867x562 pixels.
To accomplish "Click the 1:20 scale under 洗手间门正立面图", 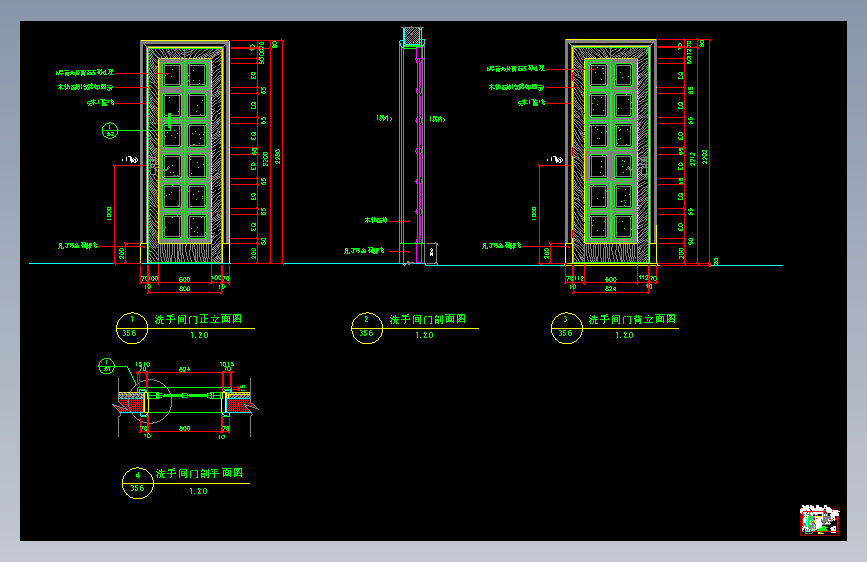I will 199,335.
